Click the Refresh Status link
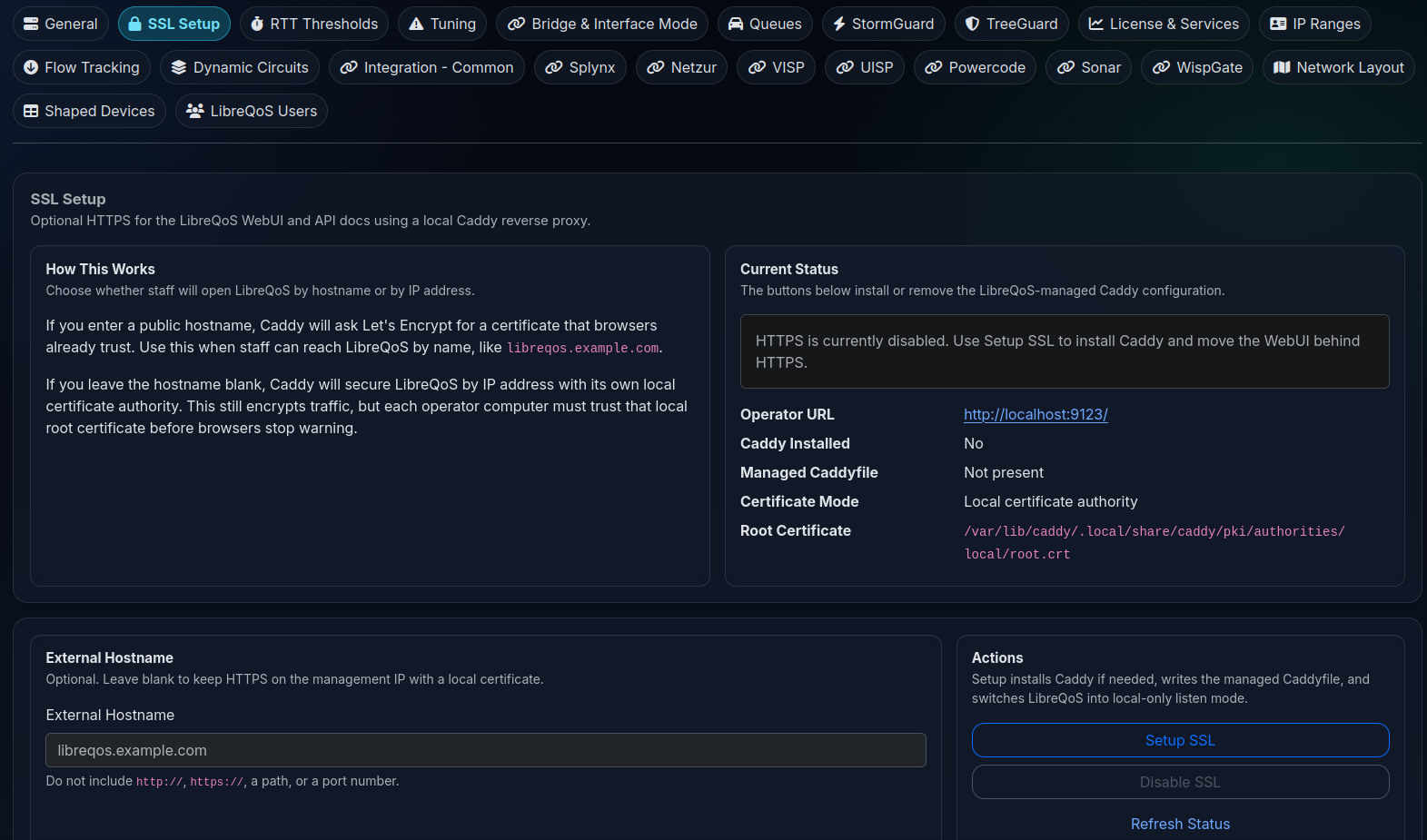This screenshot has width=1427, height=840. (x=1180, y=824)
